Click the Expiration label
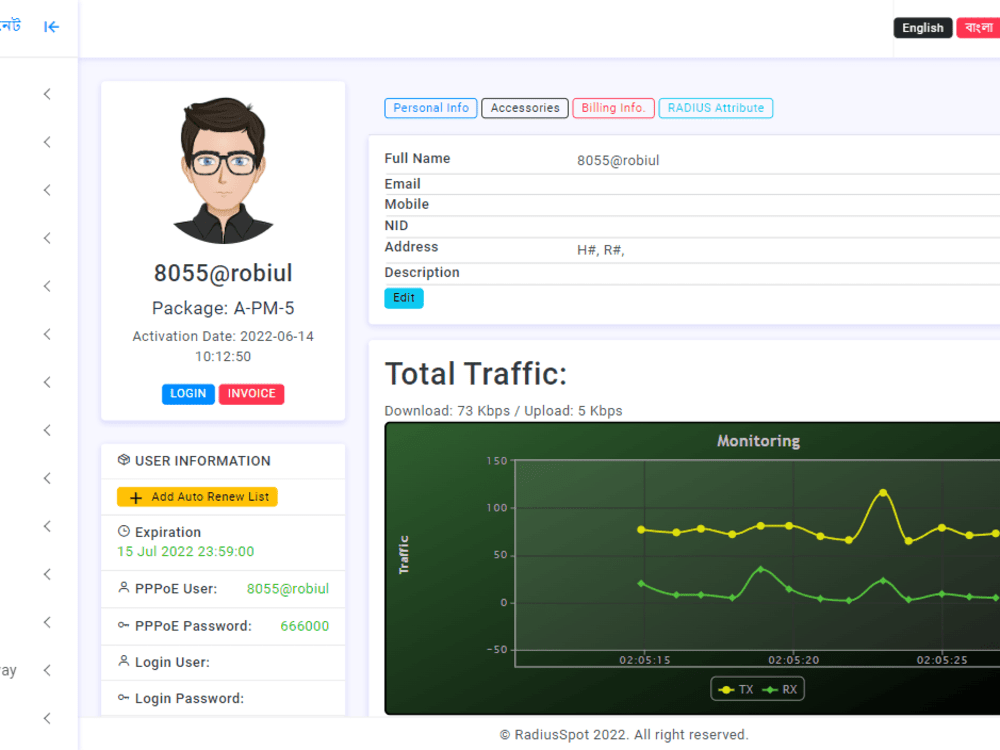The image size is (1000, 750). pyautogui.click(x=168, y=533)
